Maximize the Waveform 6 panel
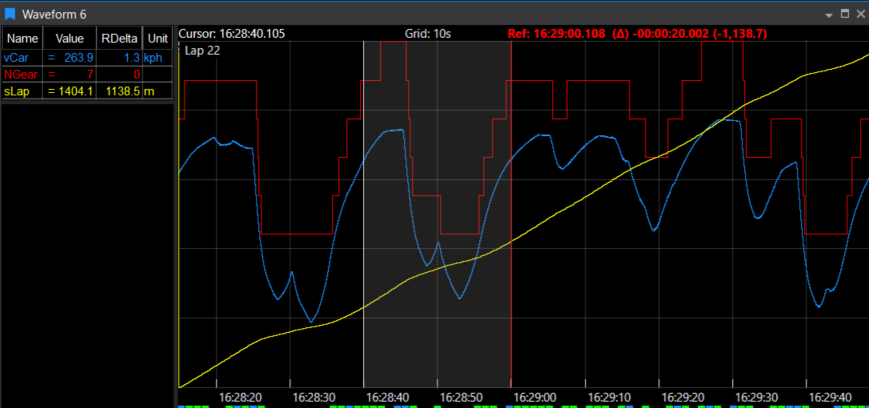 (x=845, y=13)
